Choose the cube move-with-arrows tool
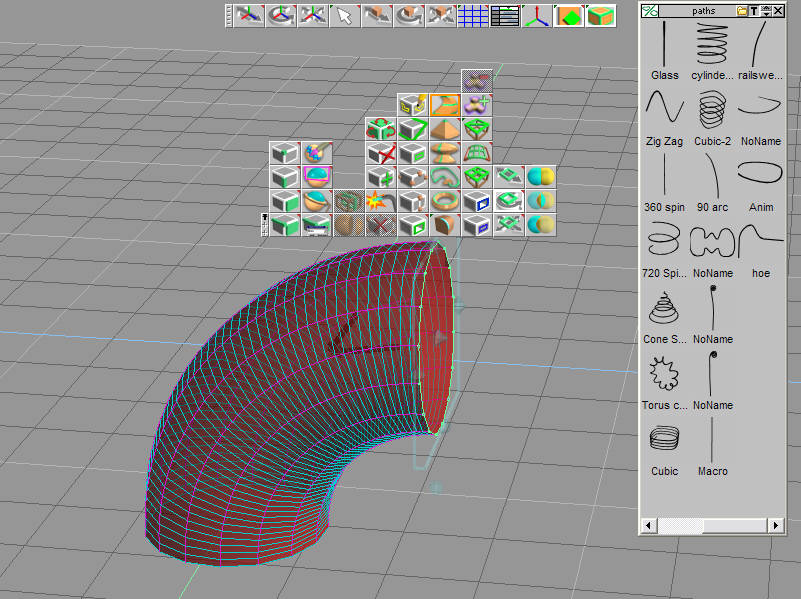 click(377, 16)
